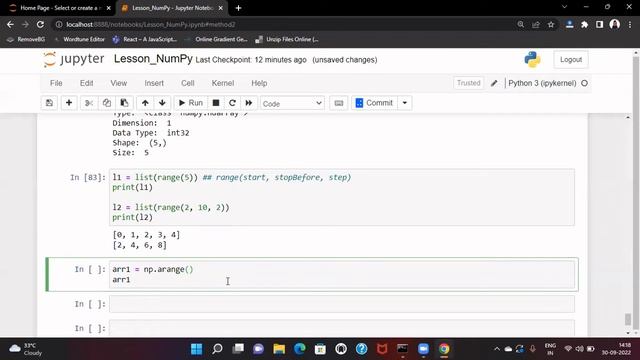
Task: Insert a cell below with plus icon
Action: pyautogui.click(x=69, y=103)
